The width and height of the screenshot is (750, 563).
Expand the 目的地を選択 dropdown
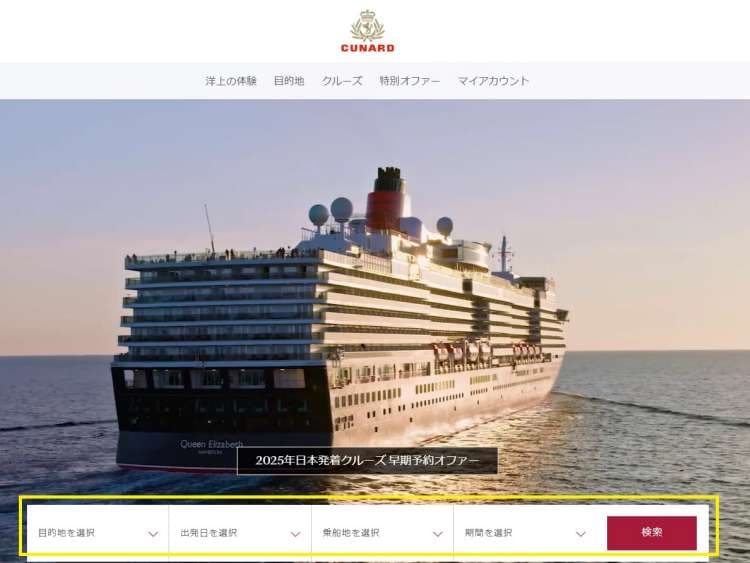[x=98, y=533]
